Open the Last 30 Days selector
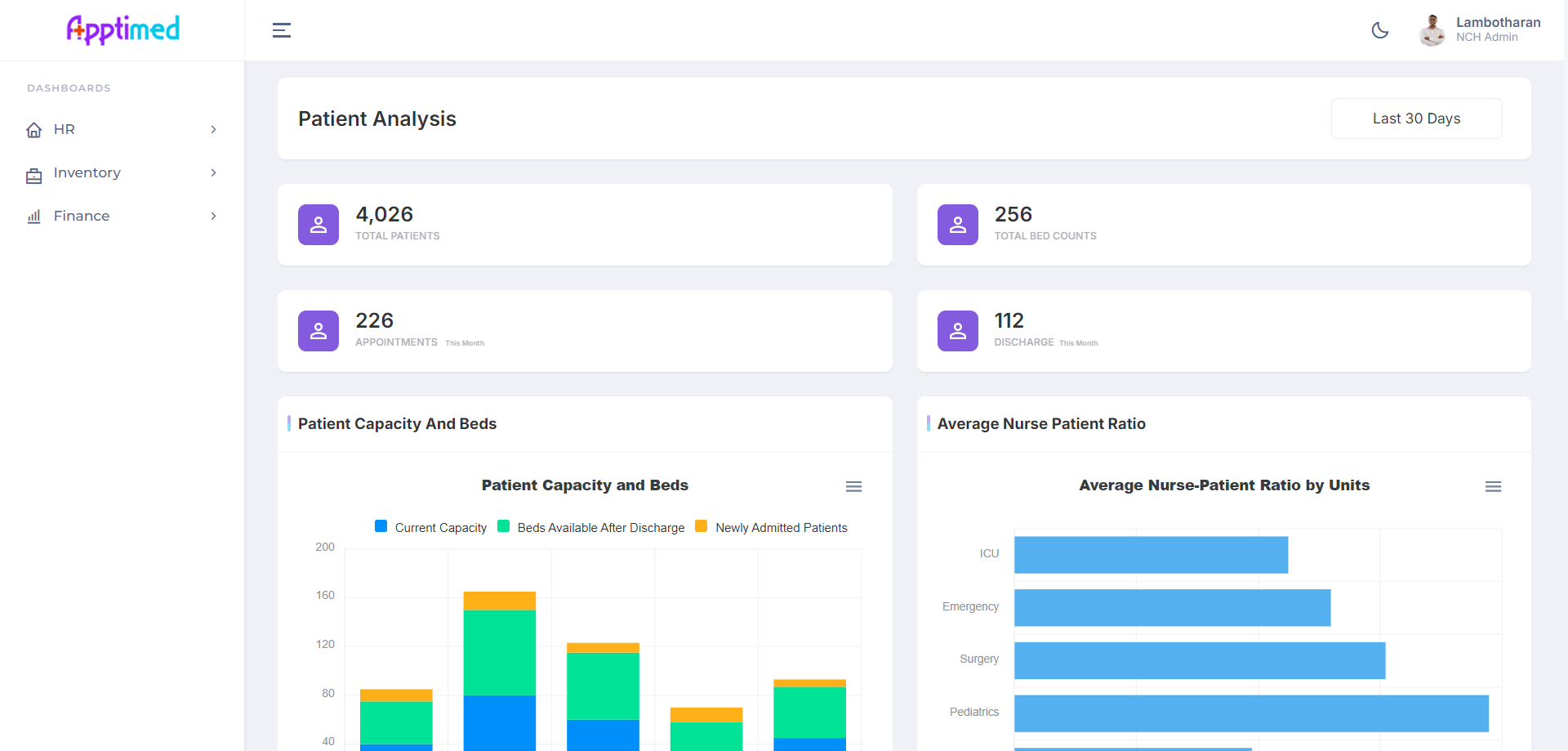This screenshot has width=1568, height=751. [x=1416, y=118]
